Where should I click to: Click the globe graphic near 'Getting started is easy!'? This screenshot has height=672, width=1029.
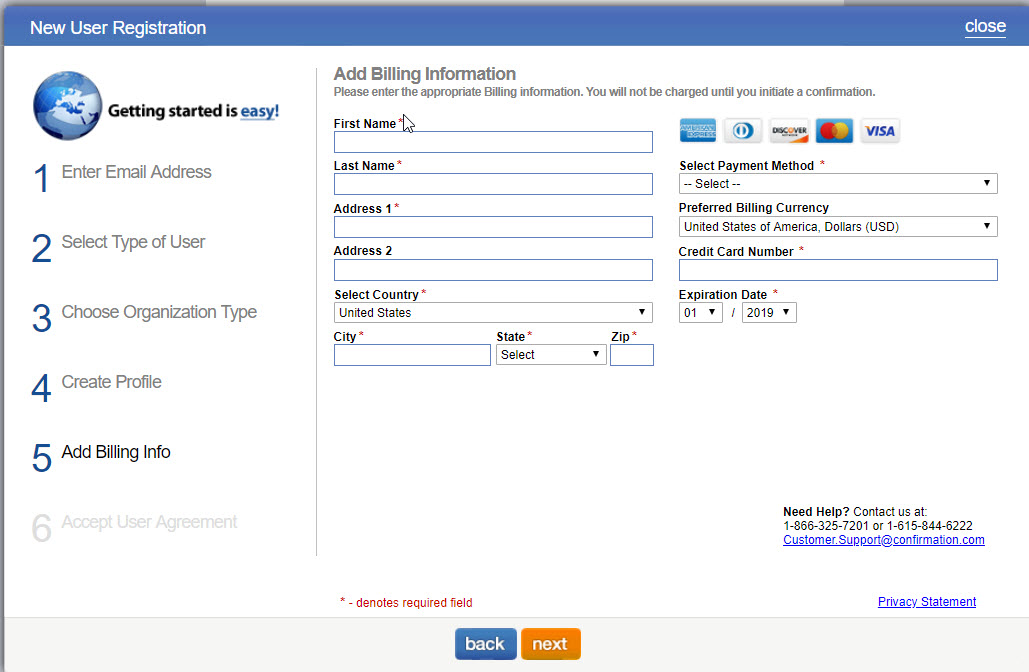(66, 104)
